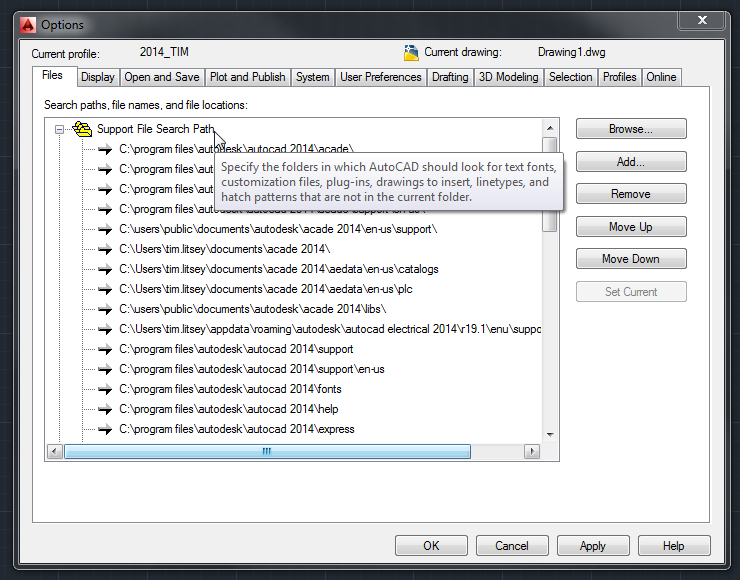Click the Add... button
Viewport: 740px width, 580px height.
pos(631,162)
